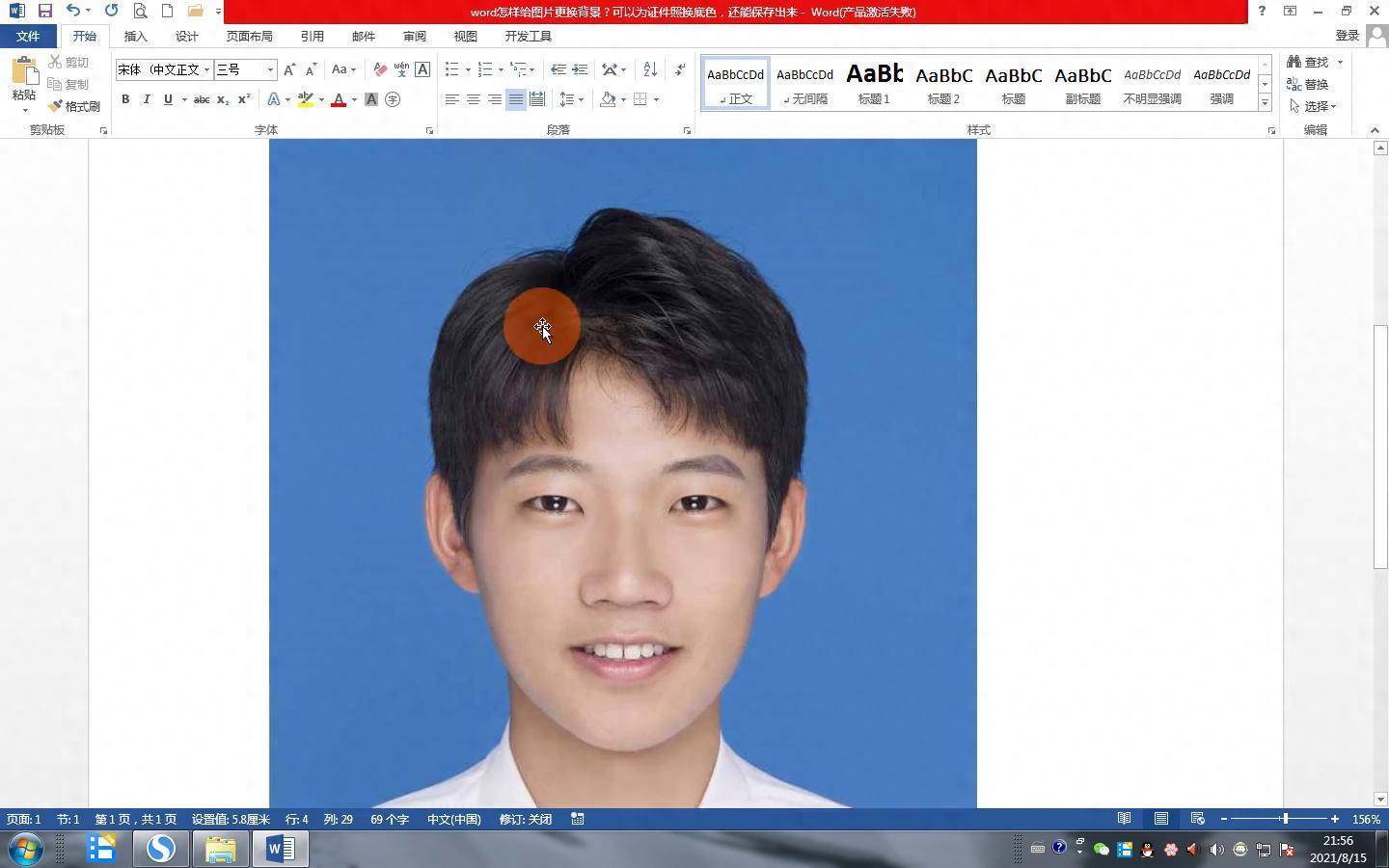Viewport: 1389px width, 868px height.
Task: Open the font size dropdown
Action: pos(270,69)
